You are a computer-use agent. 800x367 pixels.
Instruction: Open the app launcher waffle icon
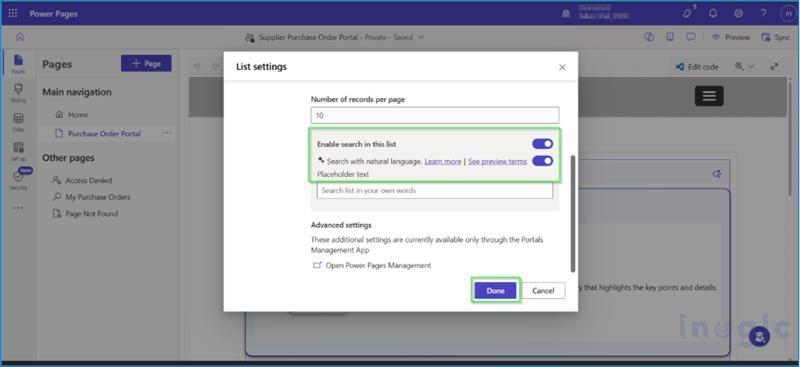click(x=13, y=14)
